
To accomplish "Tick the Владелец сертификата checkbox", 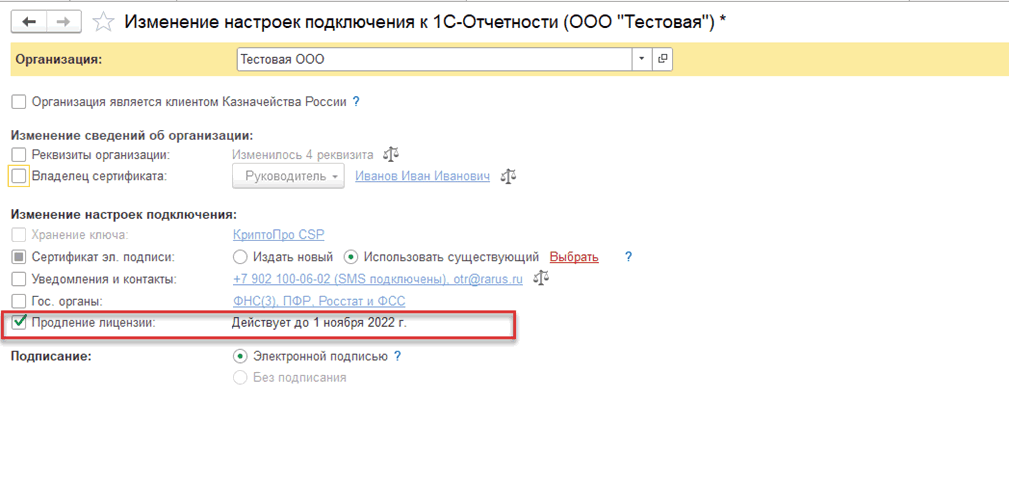I will point(19,176).
